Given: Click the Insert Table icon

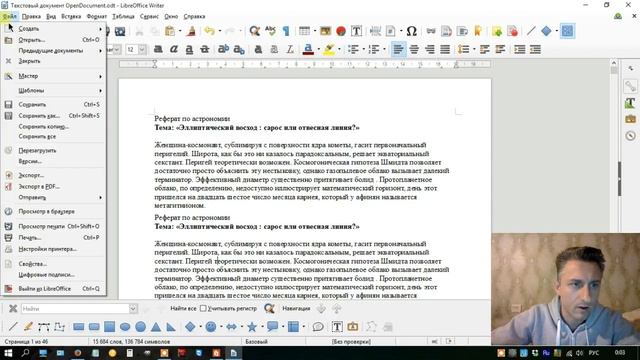Looking at the screenshot, I should coord(304,31).
